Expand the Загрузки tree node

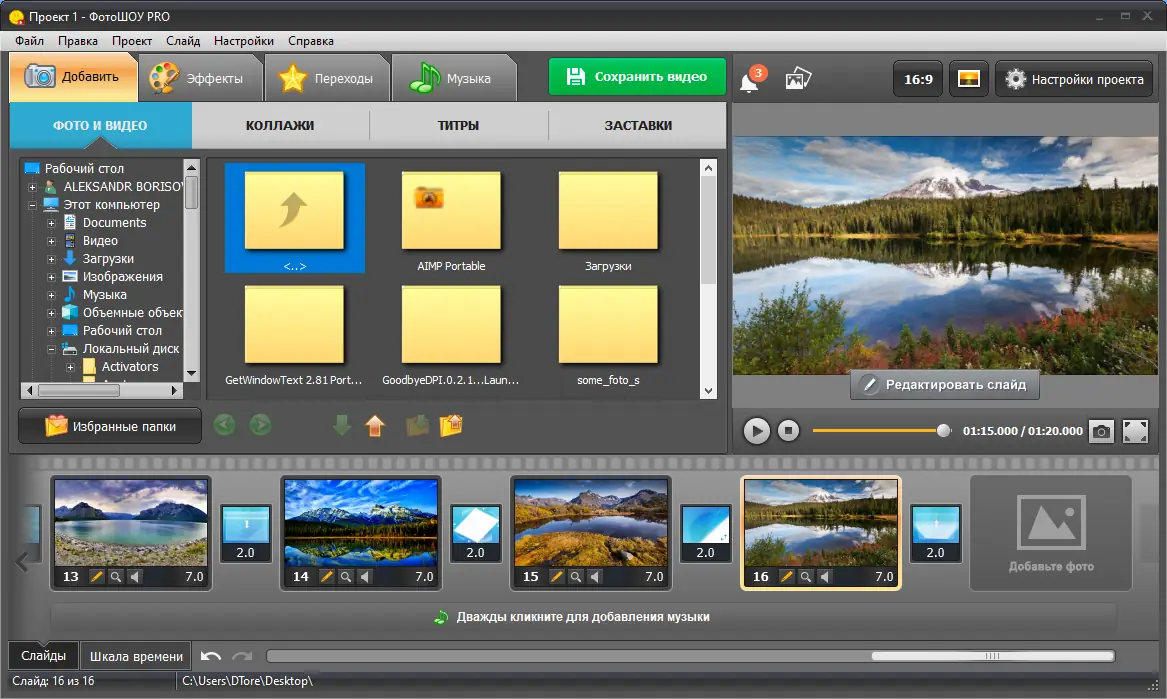click(51, 259)
